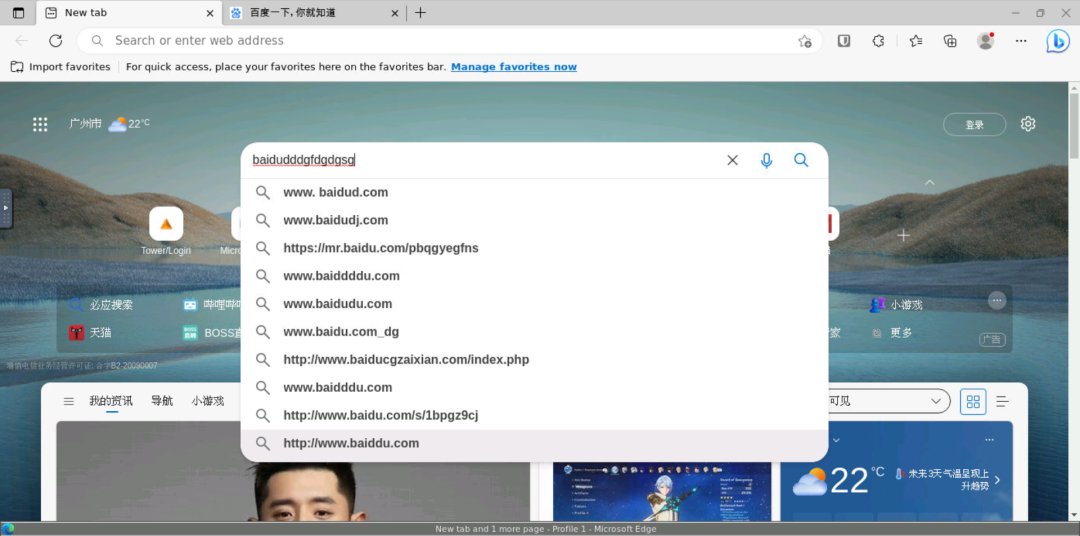Open the Extensions puzzle icon
This screenshot has height=536, width=1080.
click(x=878, y=41)
